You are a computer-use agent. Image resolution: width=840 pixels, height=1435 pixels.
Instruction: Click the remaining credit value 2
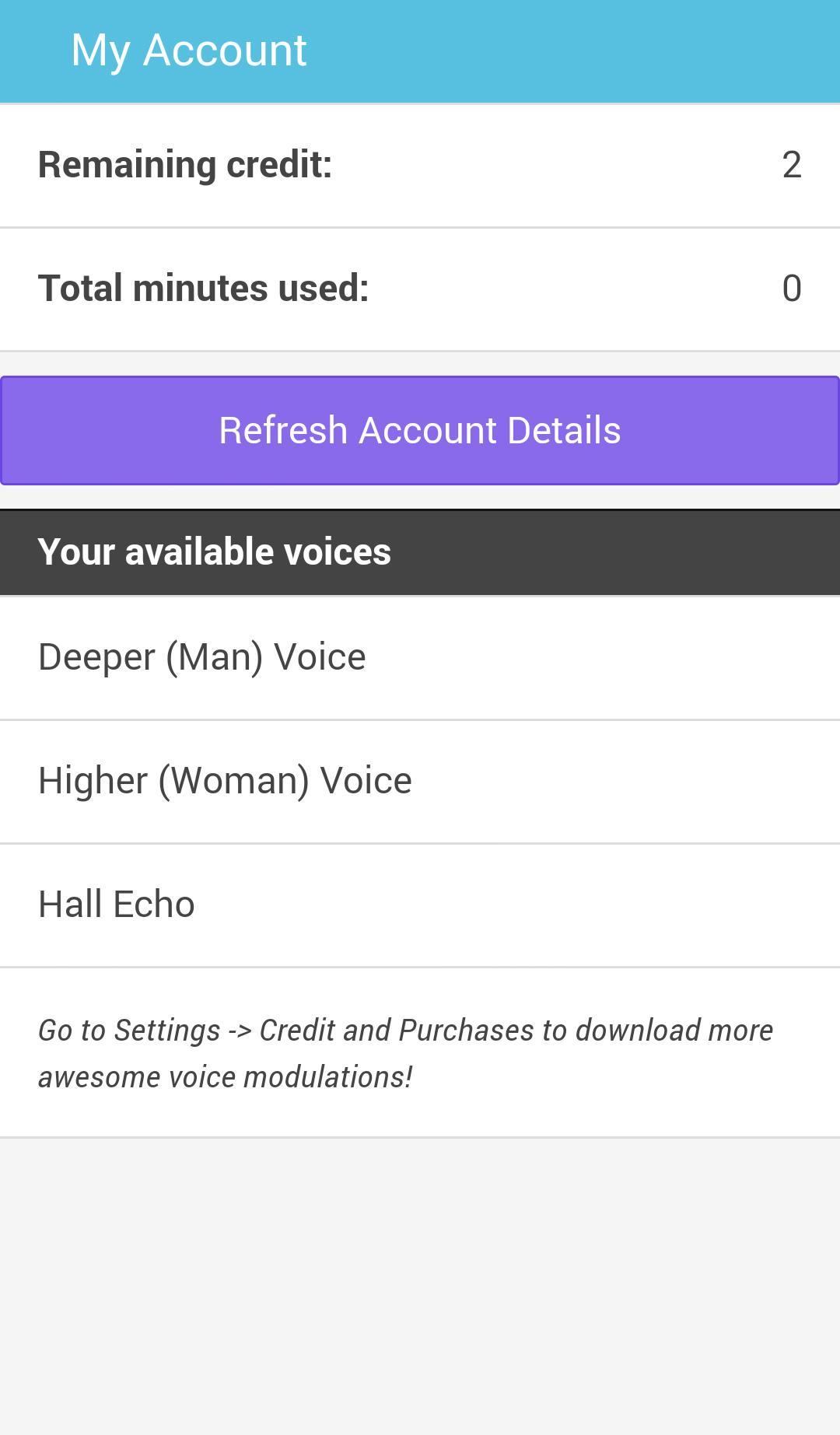click(x=791, y=165)
